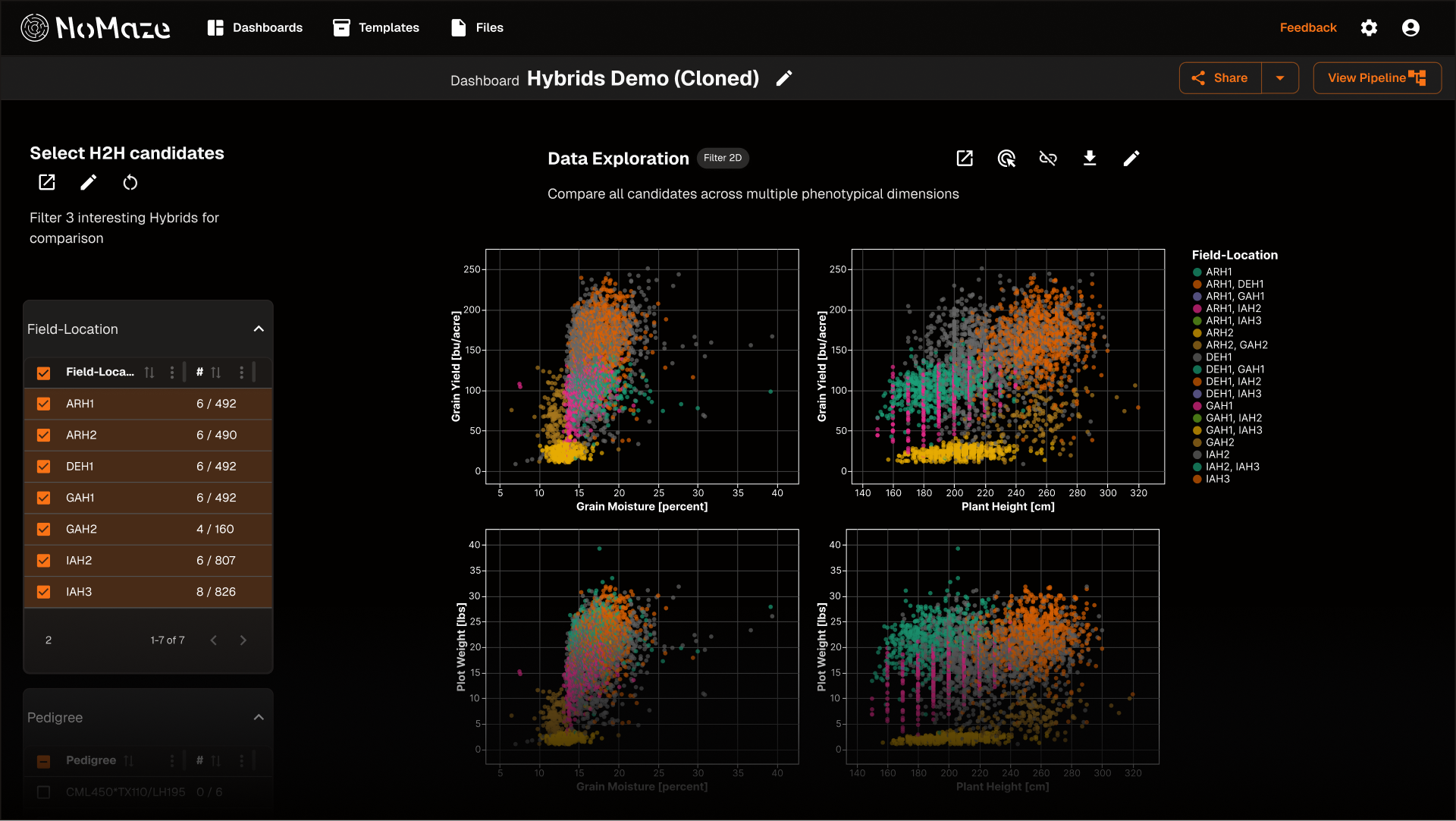Uncheck the IAH3 row checkbox
1456x821 pixels.
click(x=43, y=592)
